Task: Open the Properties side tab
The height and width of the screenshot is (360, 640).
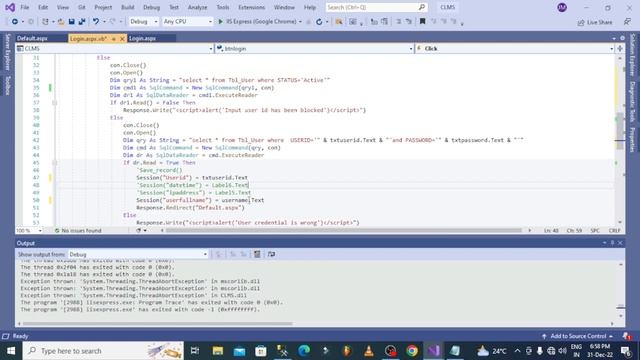Action: [633, 140]
